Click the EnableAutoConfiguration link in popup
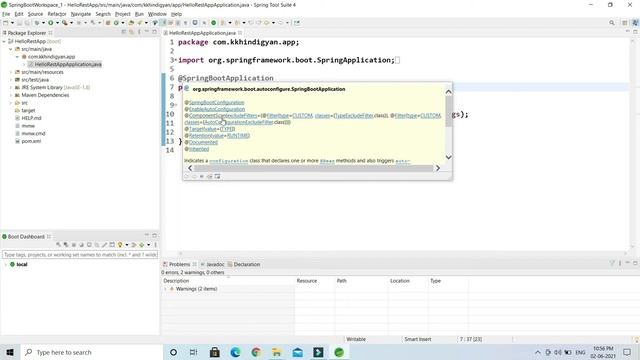Screen dimensions: 640x360 217,109
